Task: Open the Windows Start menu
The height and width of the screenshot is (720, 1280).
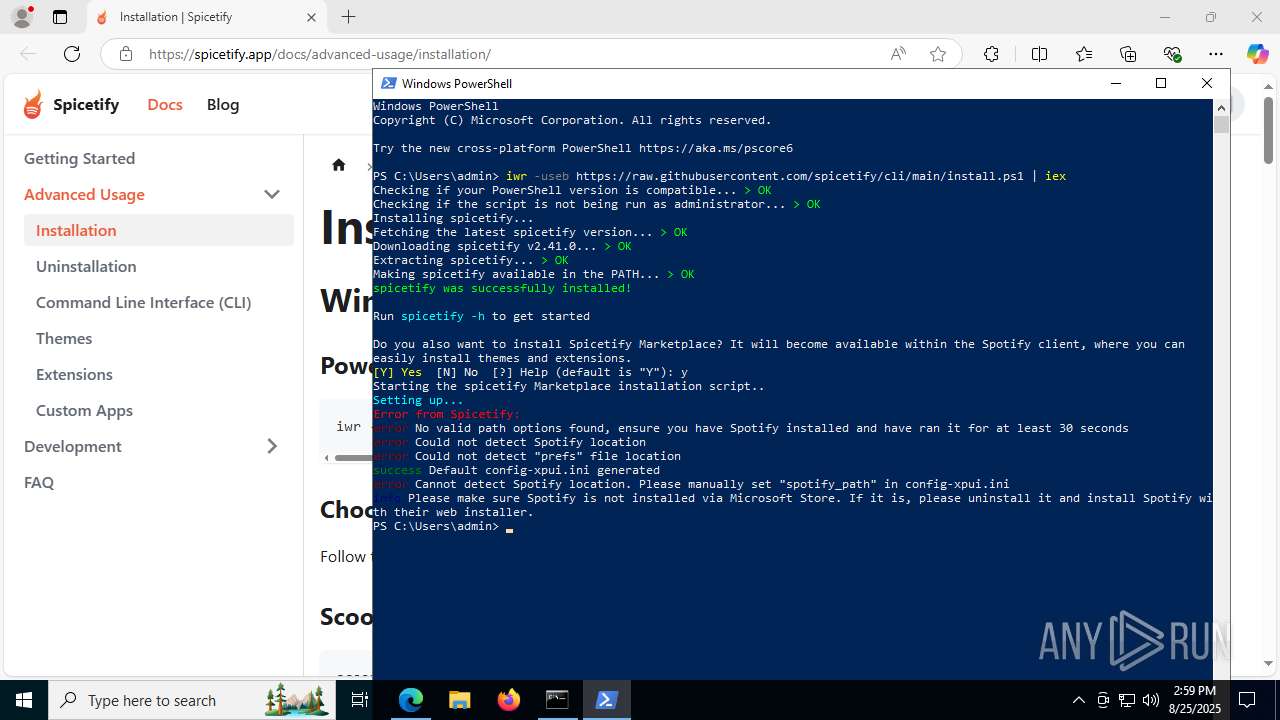Action: pos(24,700)
